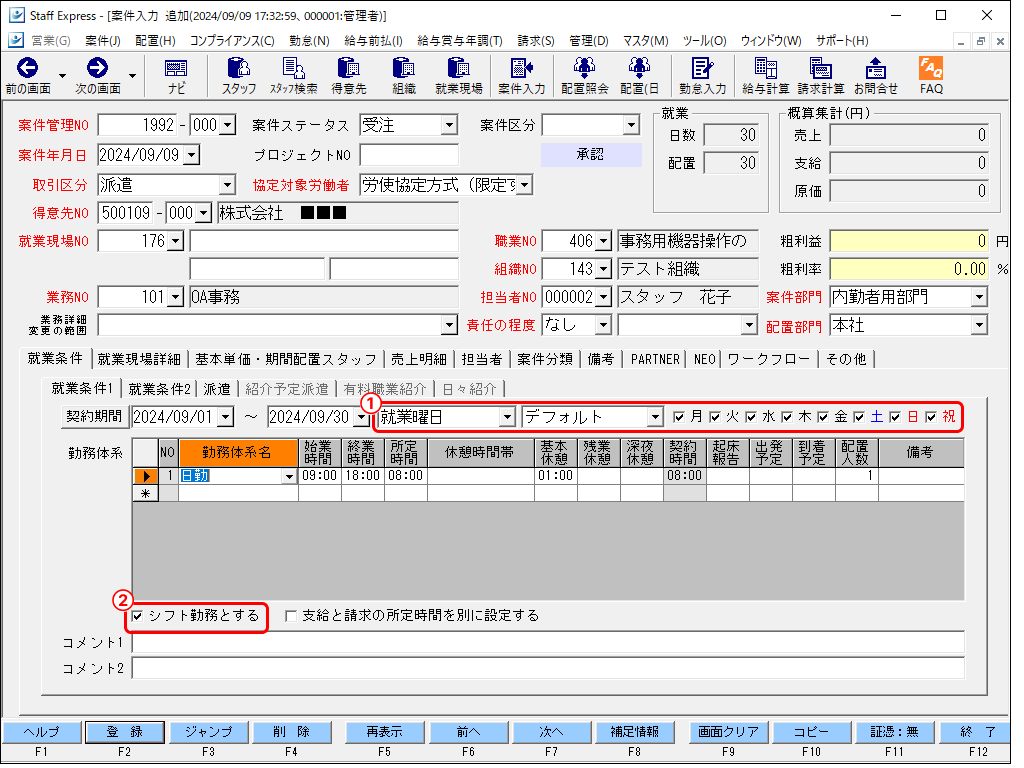The image size is (1024, 768).
Task: Click the 削除 F4 button
Action: tap(291, 732)
